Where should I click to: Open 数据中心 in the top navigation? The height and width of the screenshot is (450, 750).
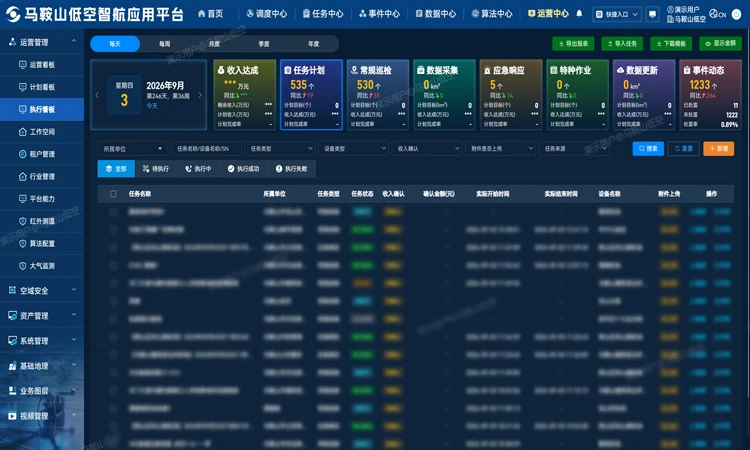[x=436, y=14]
